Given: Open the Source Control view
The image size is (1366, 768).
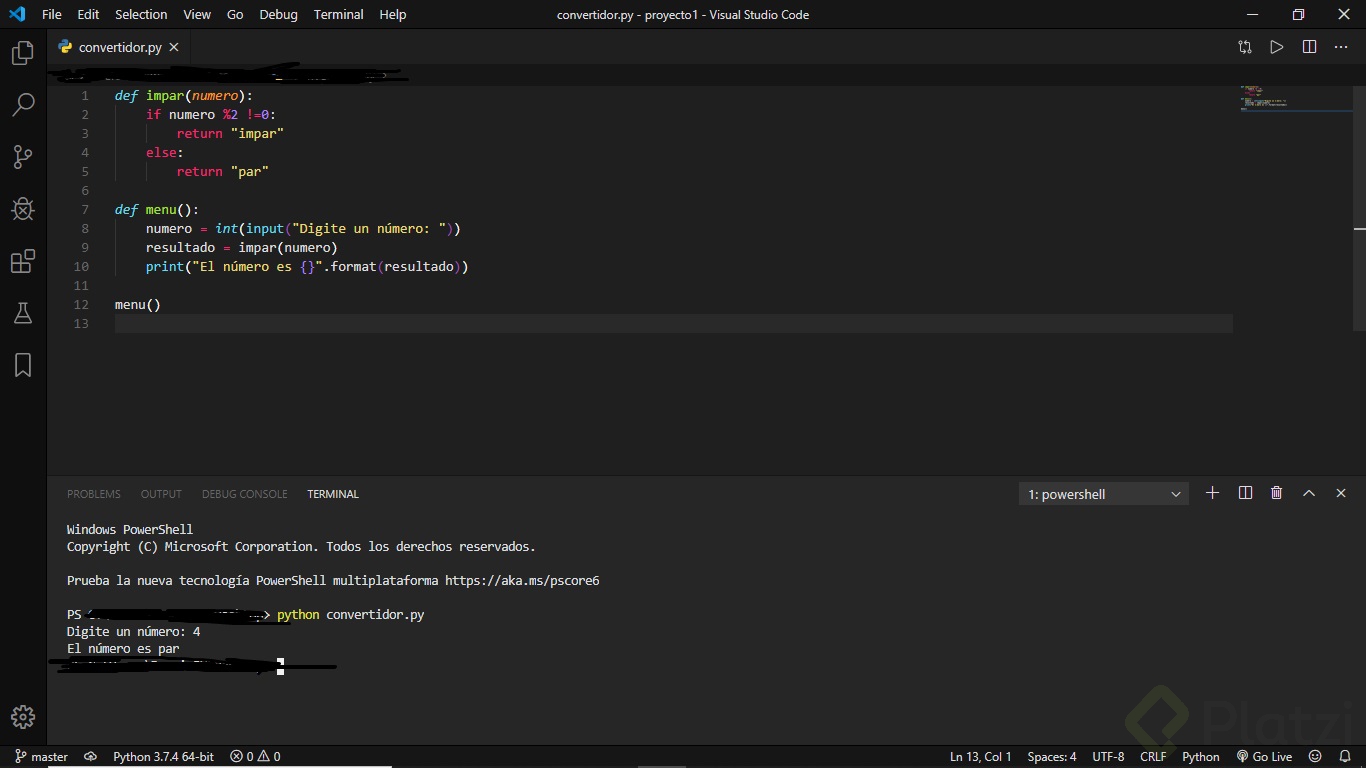Looking at the screenshot, I should point(23,156).
